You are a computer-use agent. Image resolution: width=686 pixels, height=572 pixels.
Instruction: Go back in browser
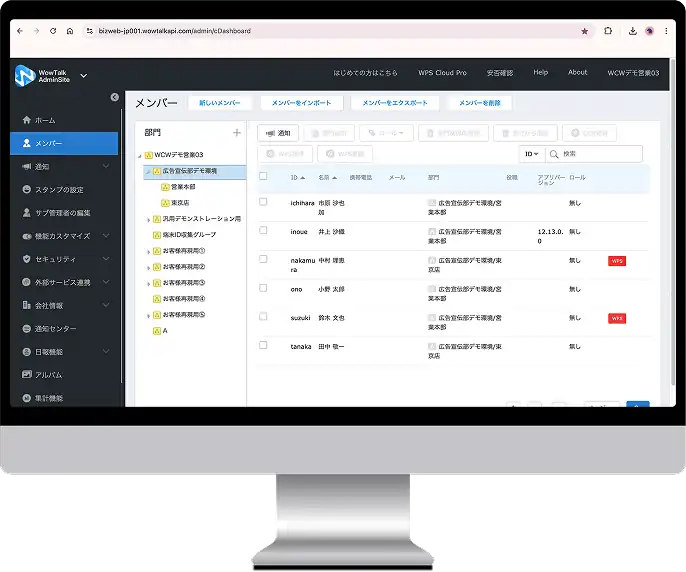tap(20, 31)
